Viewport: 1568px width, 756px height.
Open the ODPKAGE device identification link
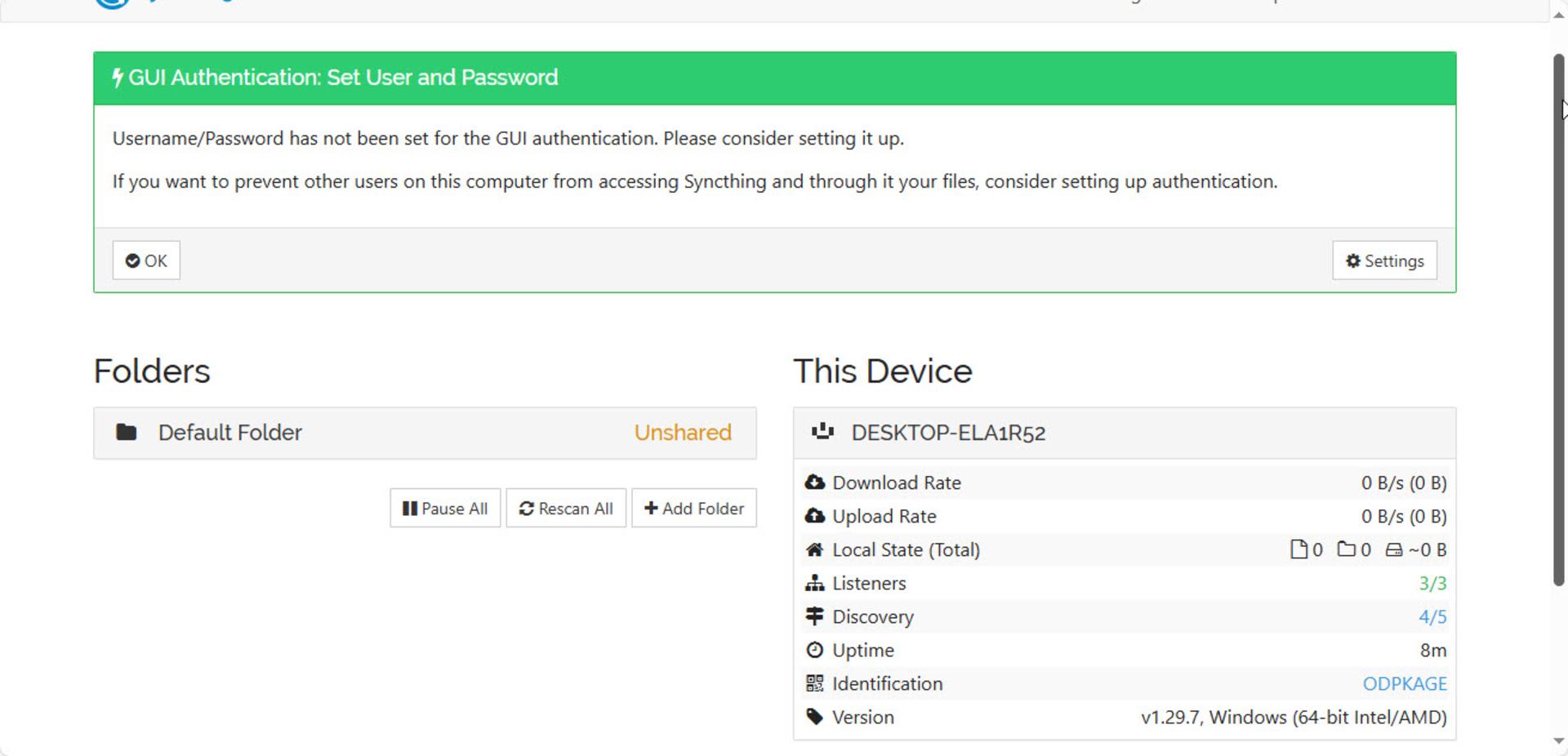tap(1405, 683)
